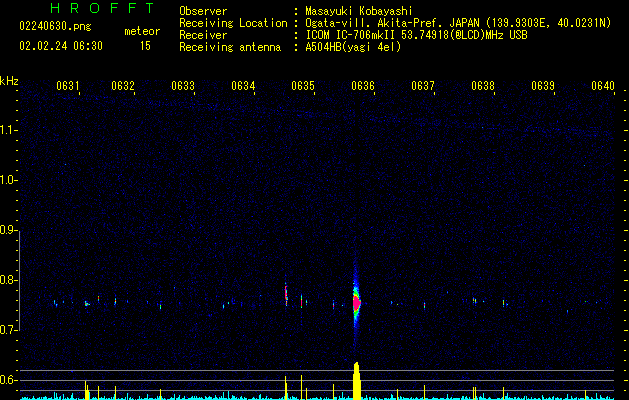Click the 0.9 frequency axis label
Viewport: 629px width, 400px height.
pos(9,230)
